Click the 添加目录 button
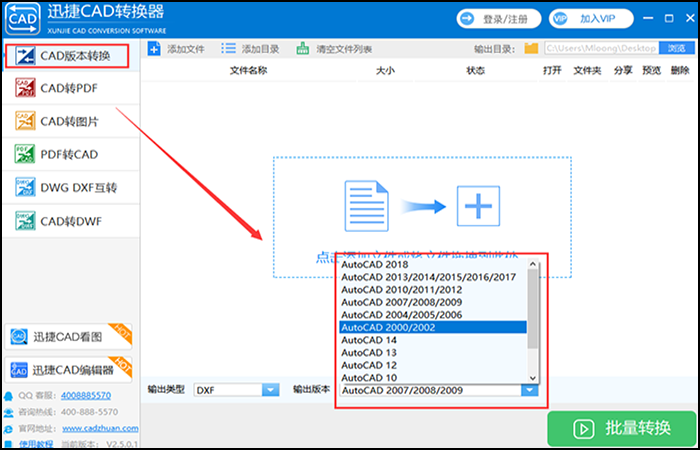This screenshot has width=700, height=450. [x=250, y=49]
